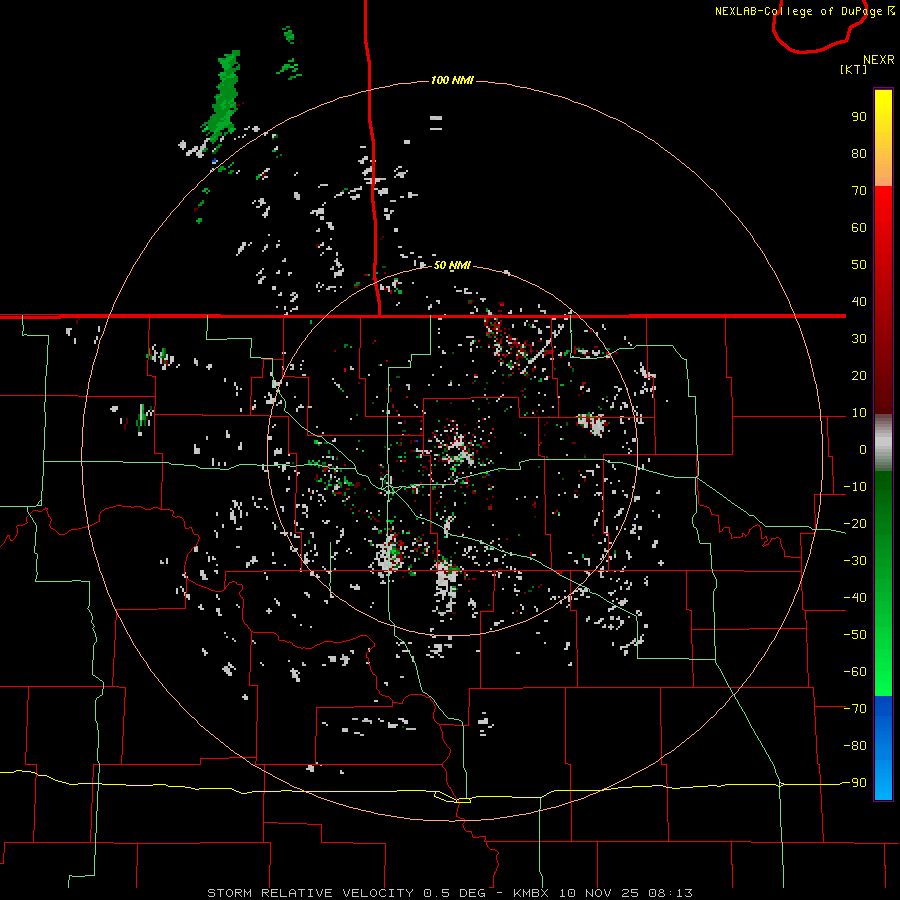Click the 0 value on the velocity scale
The image size is (900, 900).
point(863,450)
